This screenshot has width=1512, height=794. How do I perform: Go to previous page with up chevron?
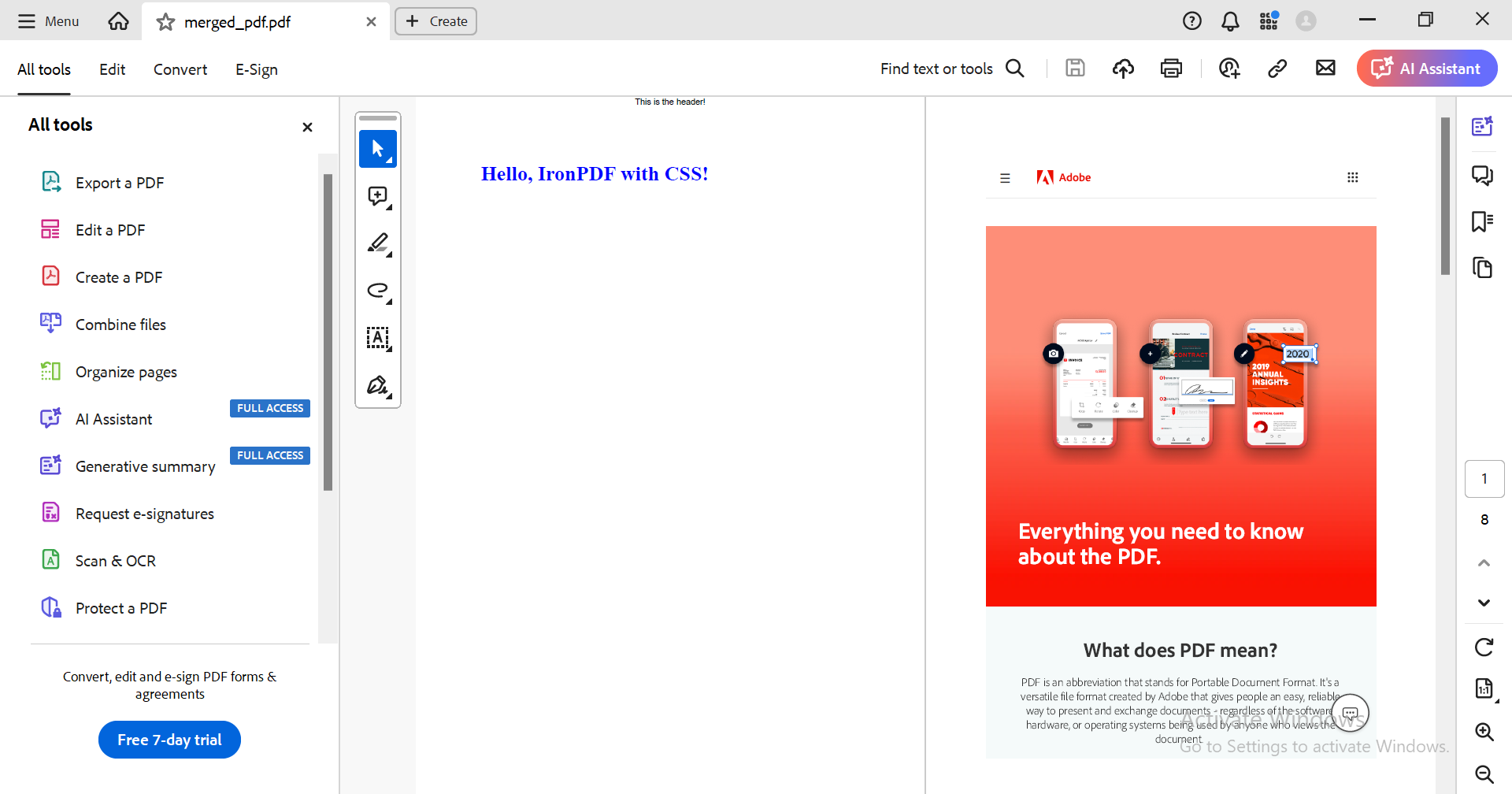1484,562
